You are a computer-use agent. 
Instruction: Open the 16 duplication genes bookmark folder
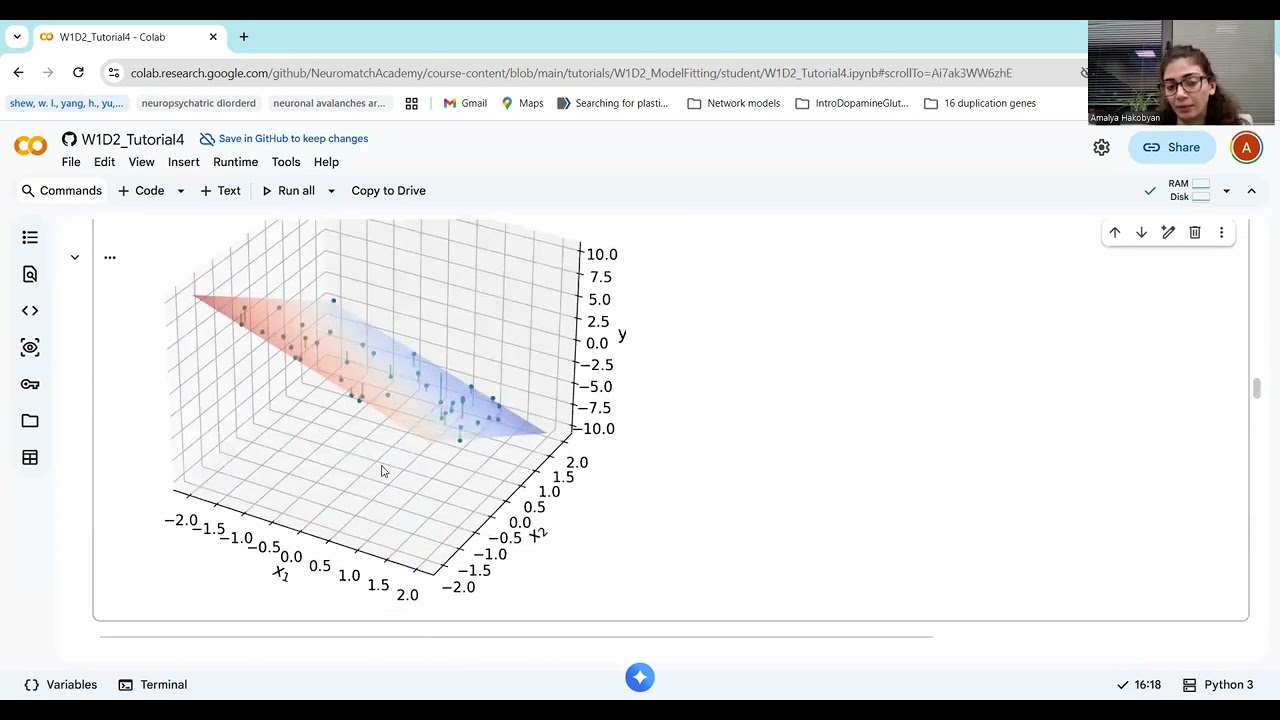[979, 103]
